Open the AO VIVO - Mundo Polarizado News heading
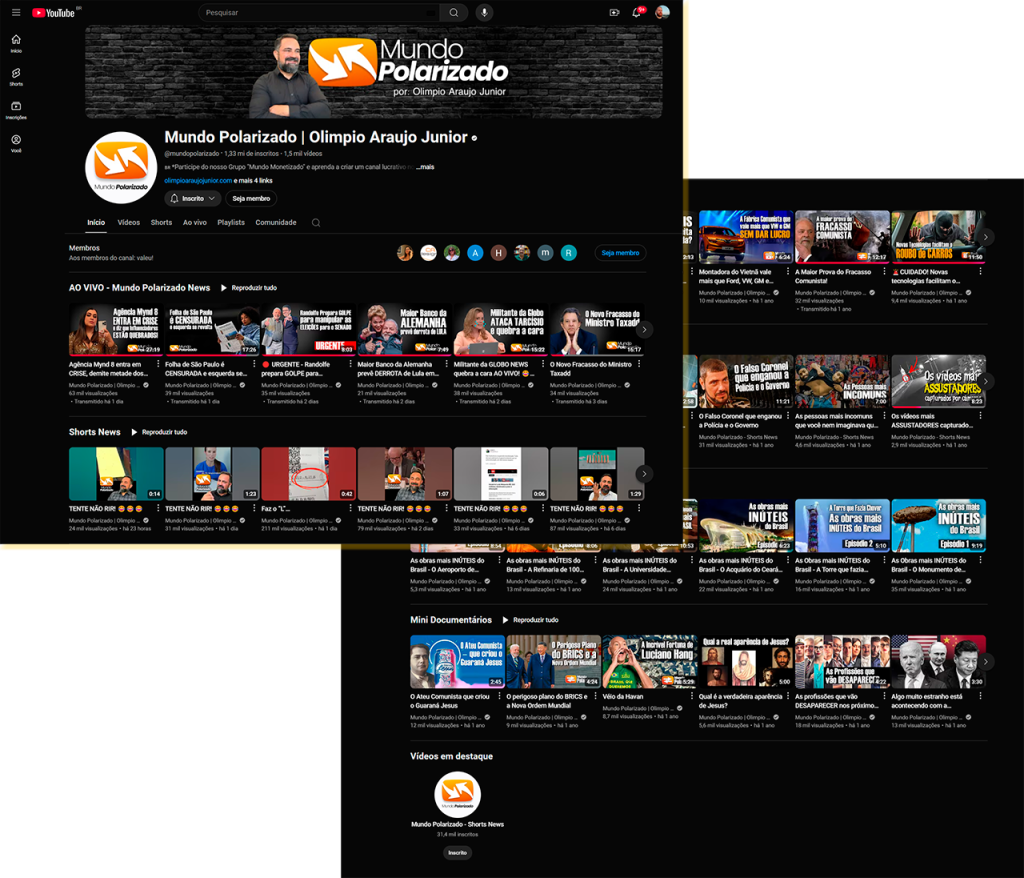1024x878 pixels. click(140, 288)
